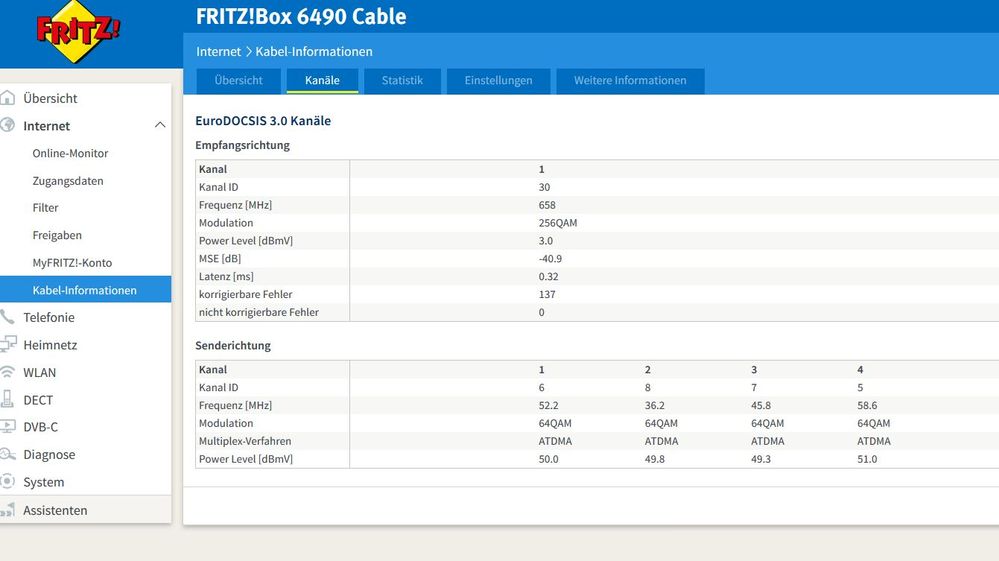The height and width of the screenshot is (561, 999).
Task: Click the Diagnose icon
Action: pyautogui.click(x=8, y=454)
